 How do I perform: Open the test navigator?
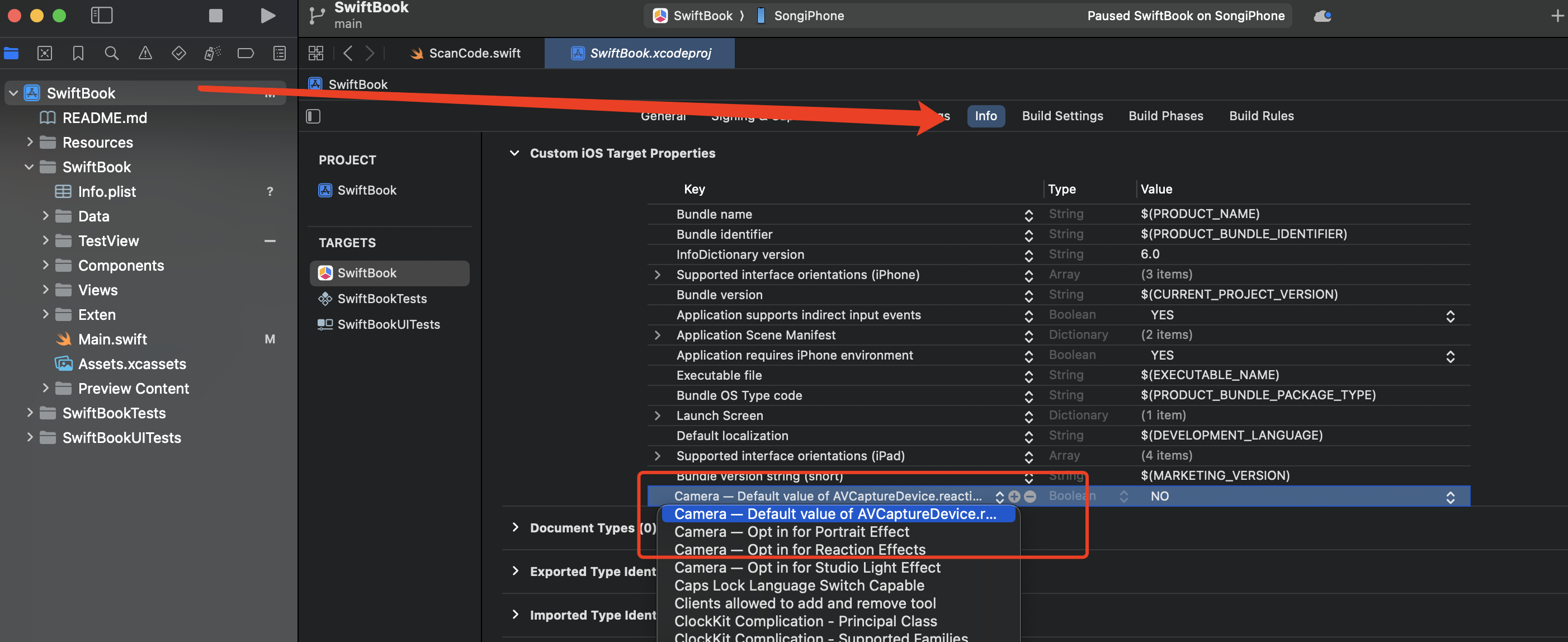(x=178, y=53)
